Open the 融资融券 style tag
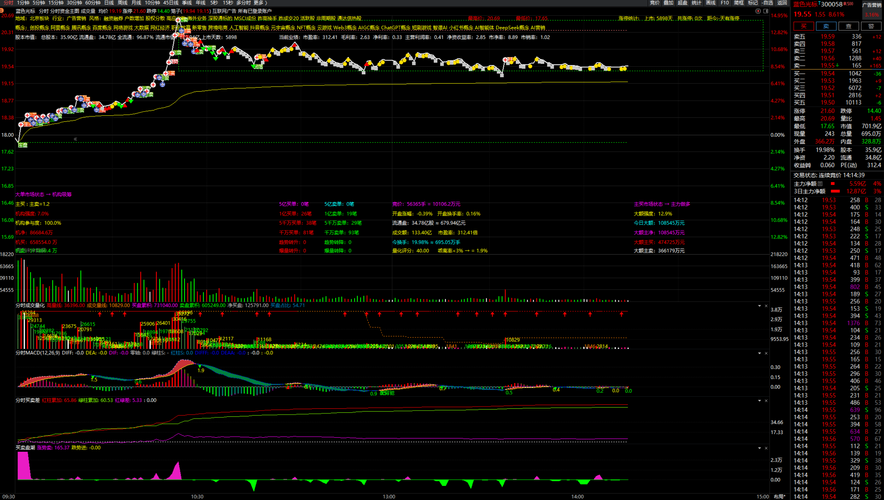Image resolution: width=884 pixels, height=500 pixels. (113, 19)
